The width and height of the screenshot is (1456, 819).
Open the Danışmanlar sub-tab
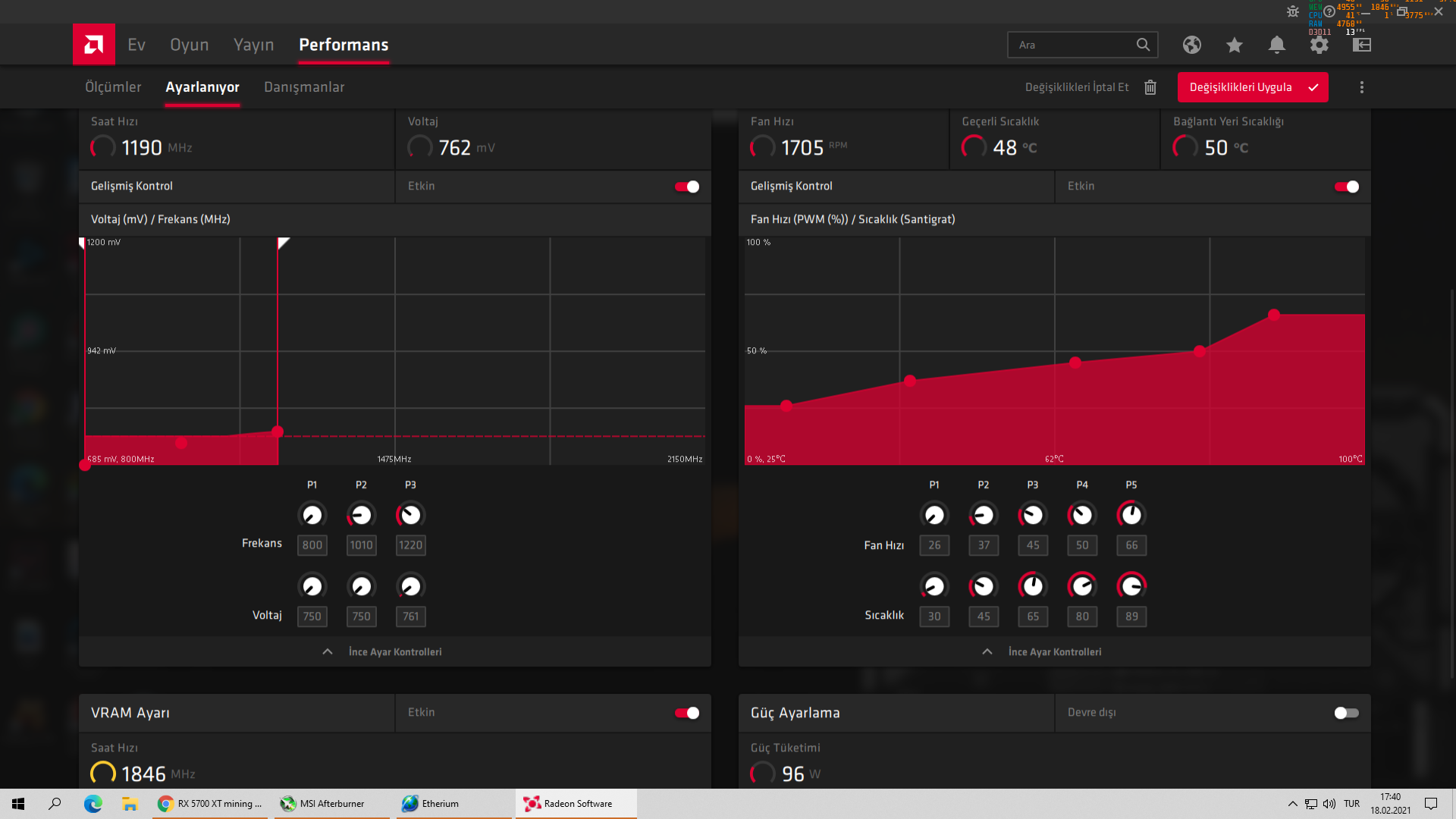(303, 87)
